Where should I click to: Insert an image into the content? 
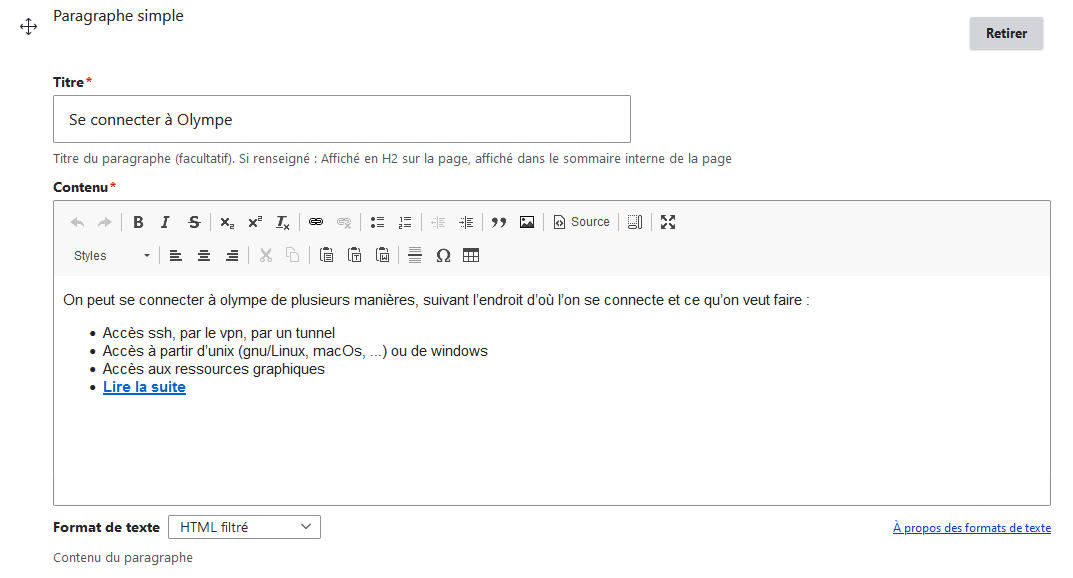point(527,222)
